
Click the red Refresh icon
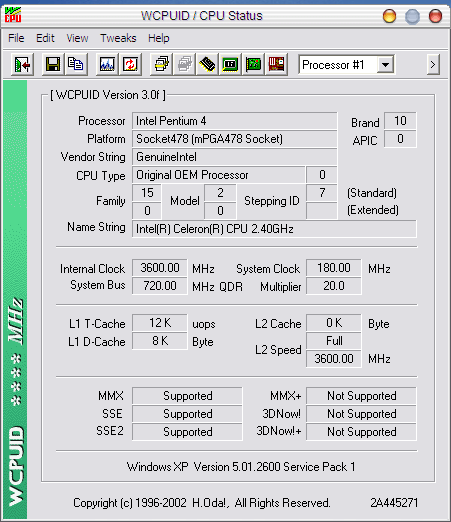tap(130, 64)
